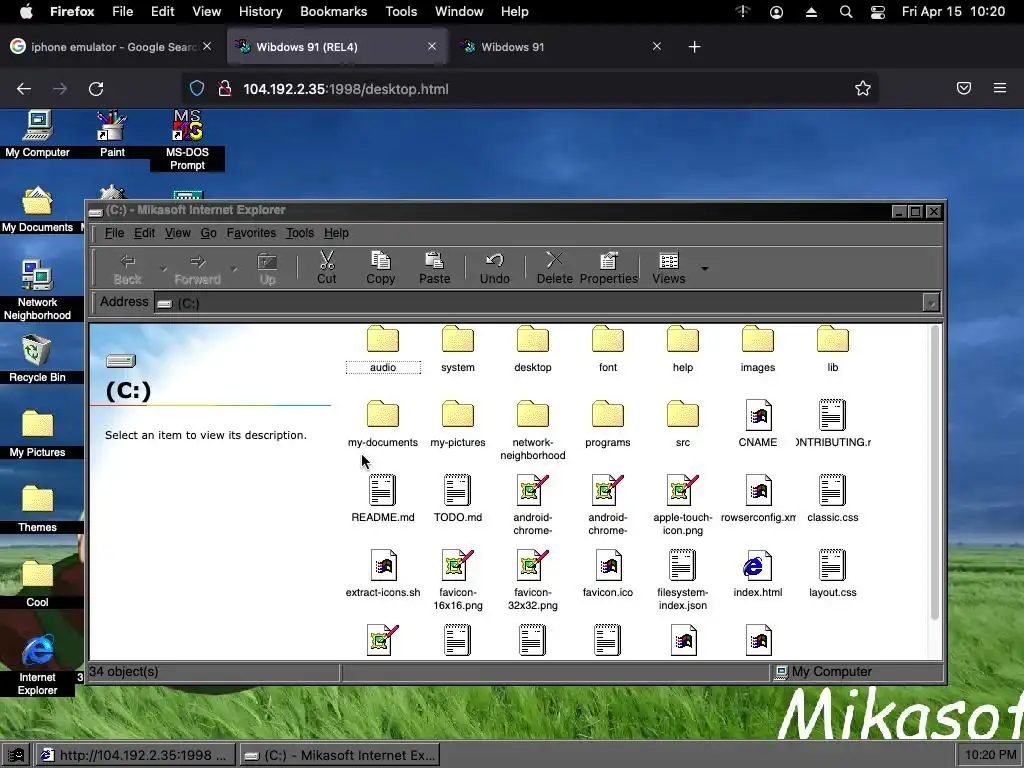Open Firefox hamburger application menu
Screen dimensions: 1024x768
click(x=1000, y=88)
